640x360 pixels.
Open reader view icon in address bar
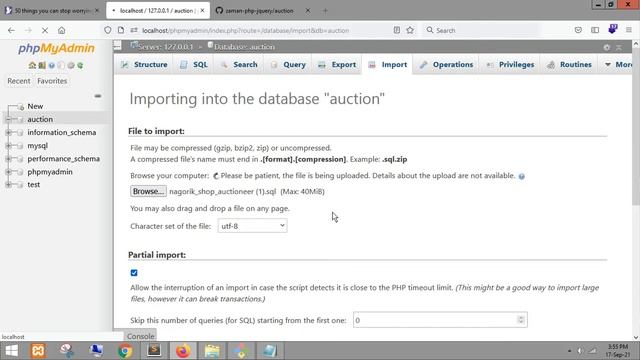(x=396, y=30)
